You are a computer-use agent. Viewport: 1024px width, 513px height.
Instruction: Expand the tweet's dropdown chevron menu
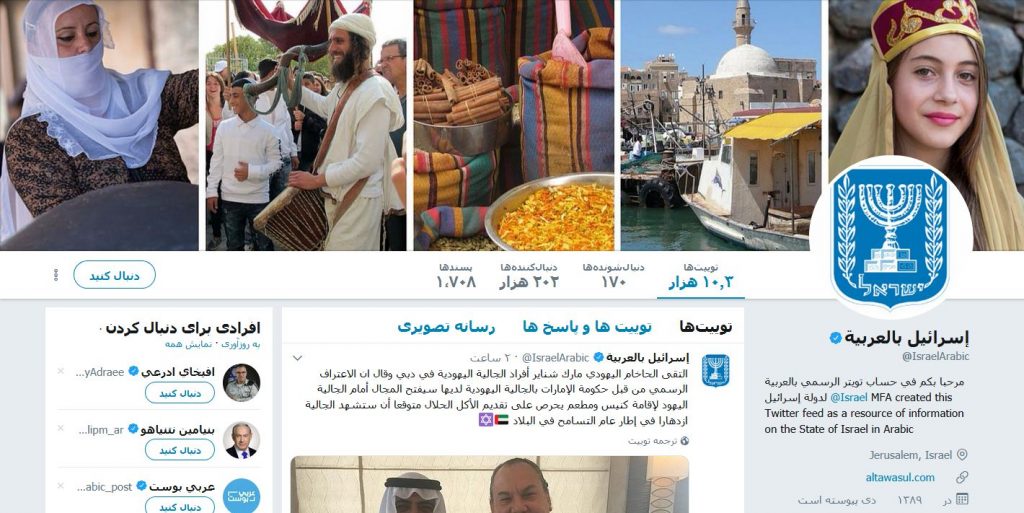297,358
